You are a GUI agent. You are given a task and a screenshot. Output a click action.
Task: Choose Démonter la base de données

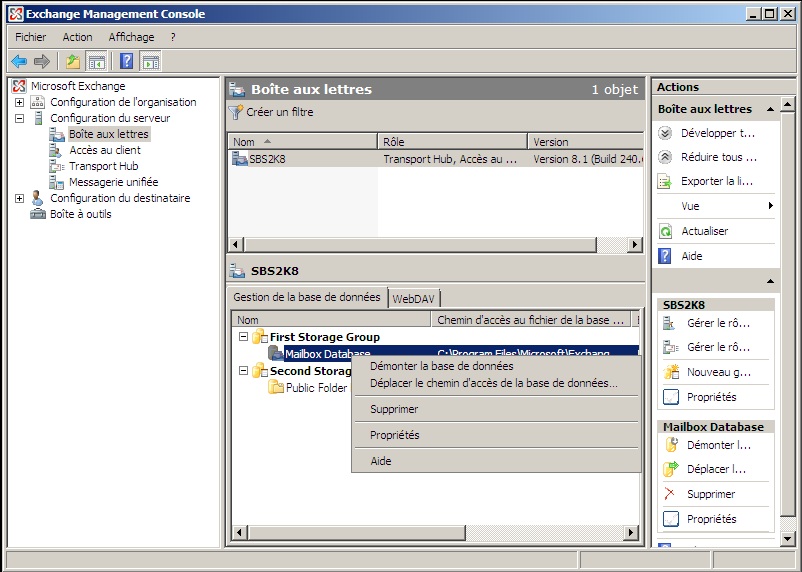441,366
